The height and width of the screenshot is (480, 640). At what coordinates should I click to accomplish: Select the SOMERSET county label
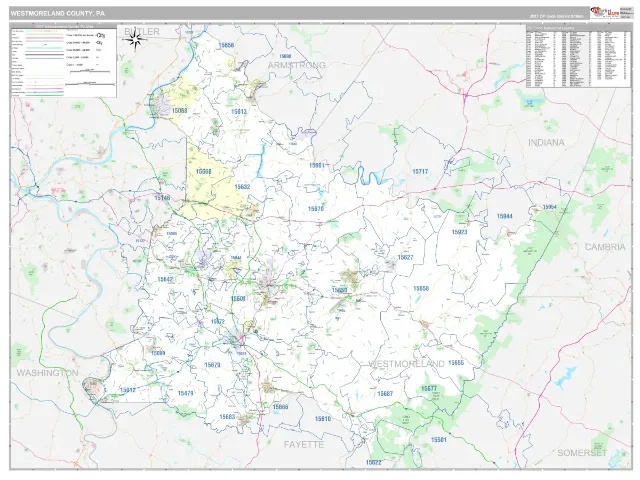click(x=582, y=453)
